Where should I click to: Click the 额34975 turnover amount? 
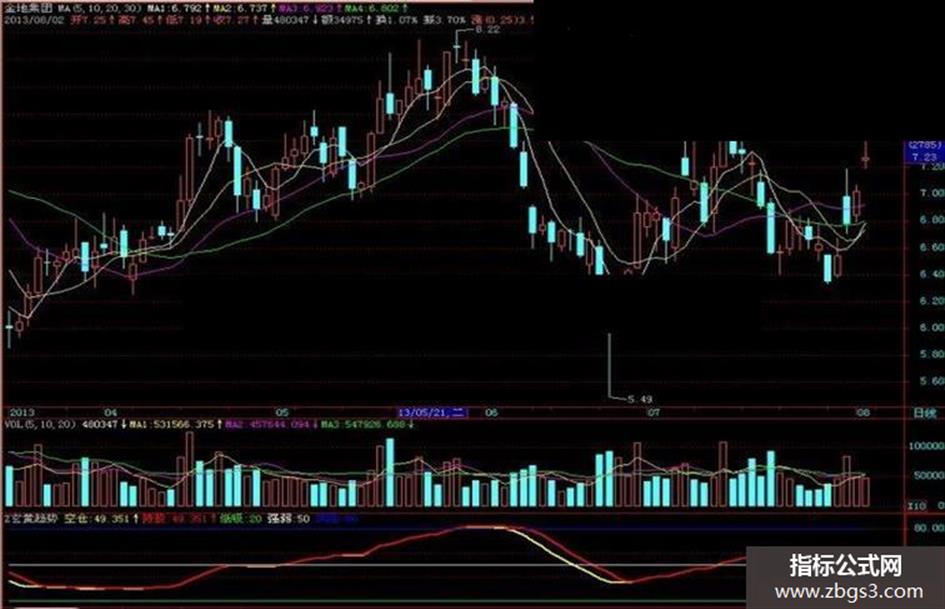click(342, 20)
